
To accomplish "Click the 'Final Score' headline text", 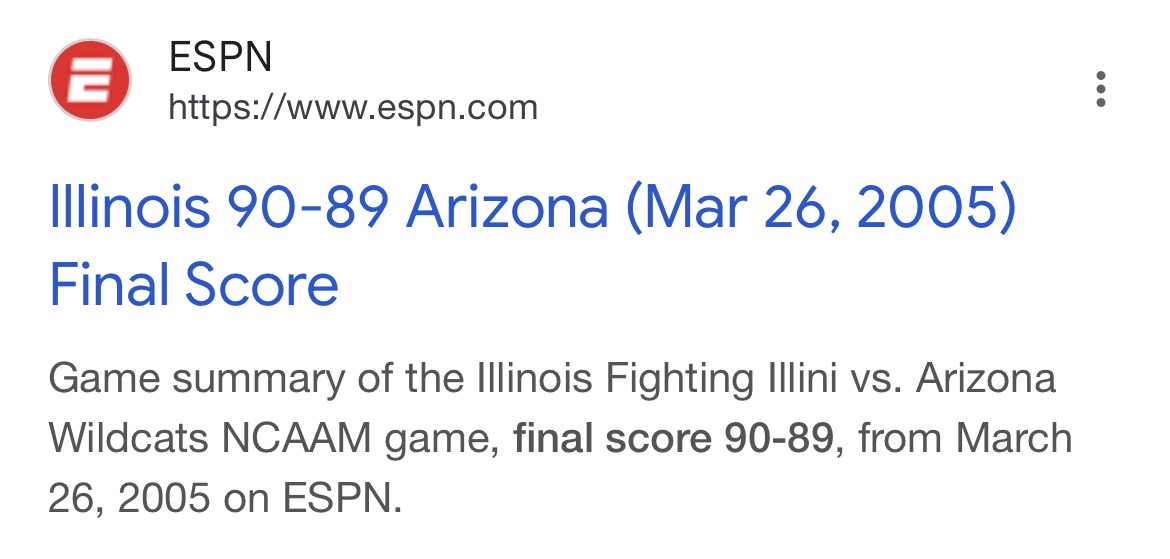I will [x=194, y=285].
